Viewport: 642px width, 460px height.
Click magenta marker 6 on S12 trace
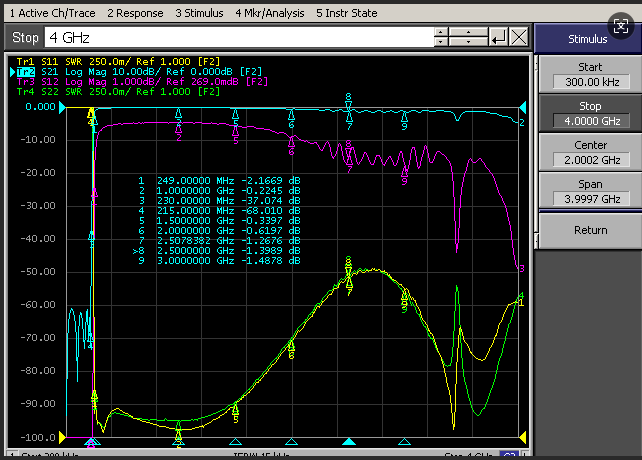[x=291, y=146]
